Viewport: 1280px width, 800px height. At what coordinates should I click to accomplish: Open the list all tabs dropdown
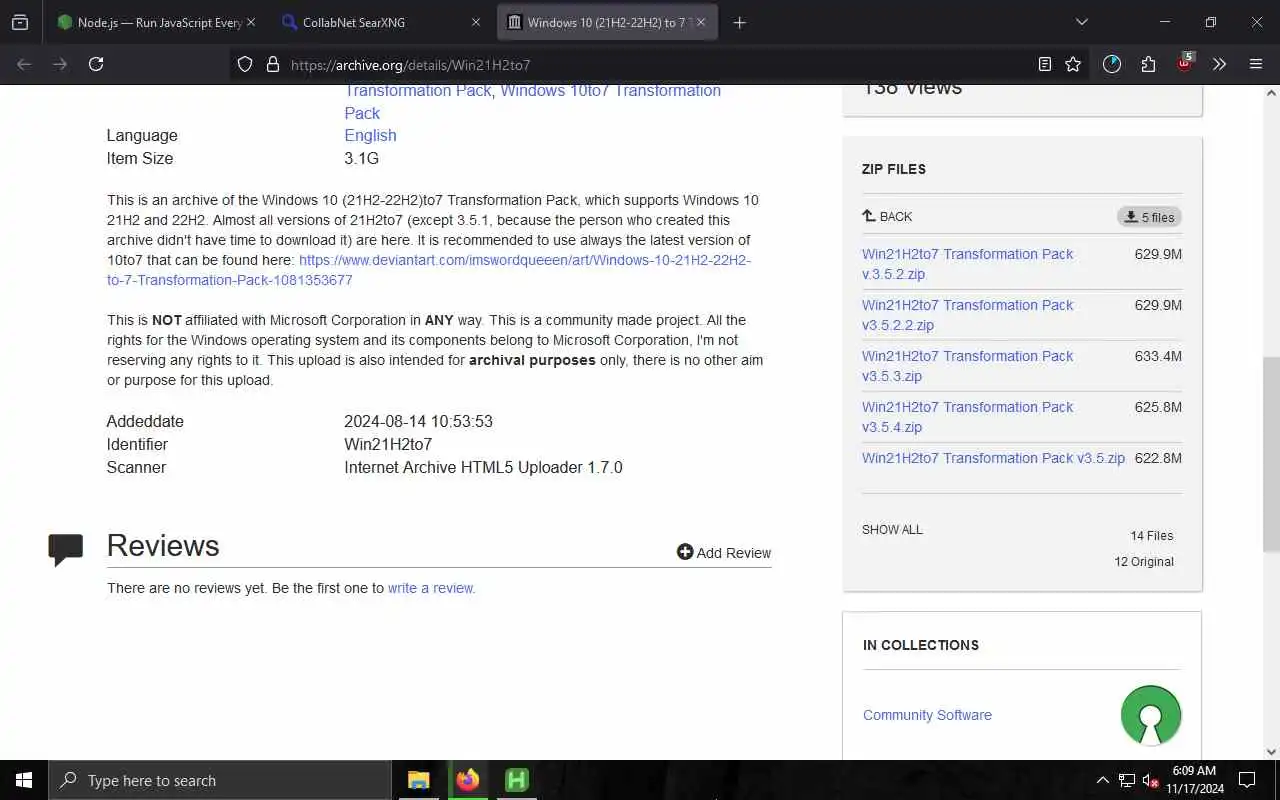click(1081, 22)
